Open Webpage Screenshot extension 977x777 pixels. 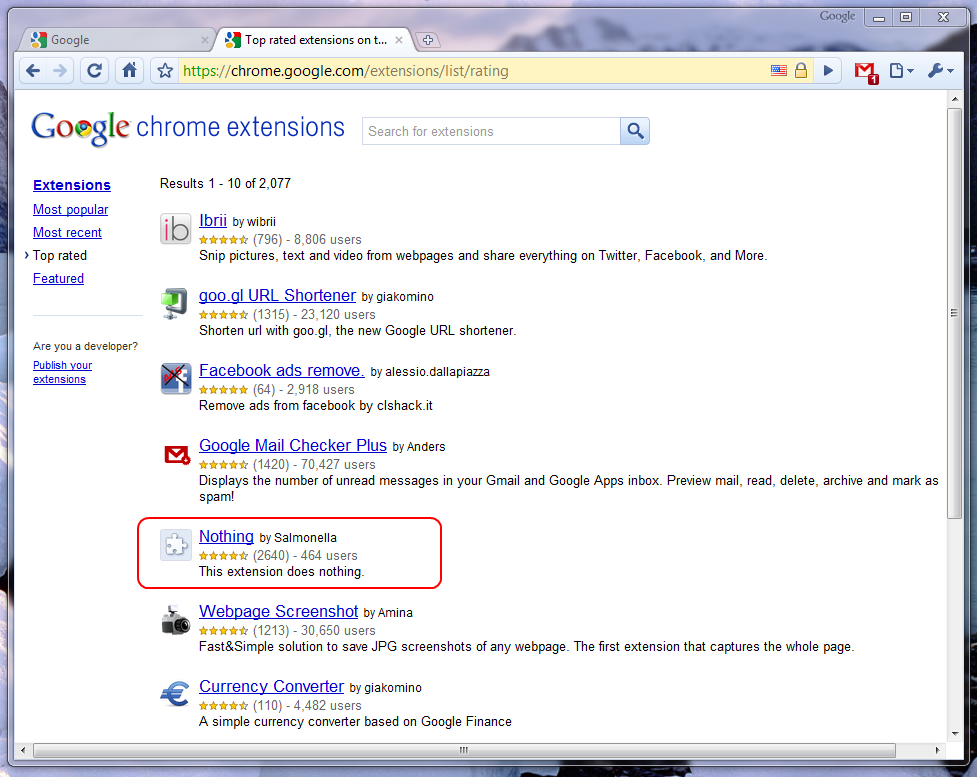[279, 611]
